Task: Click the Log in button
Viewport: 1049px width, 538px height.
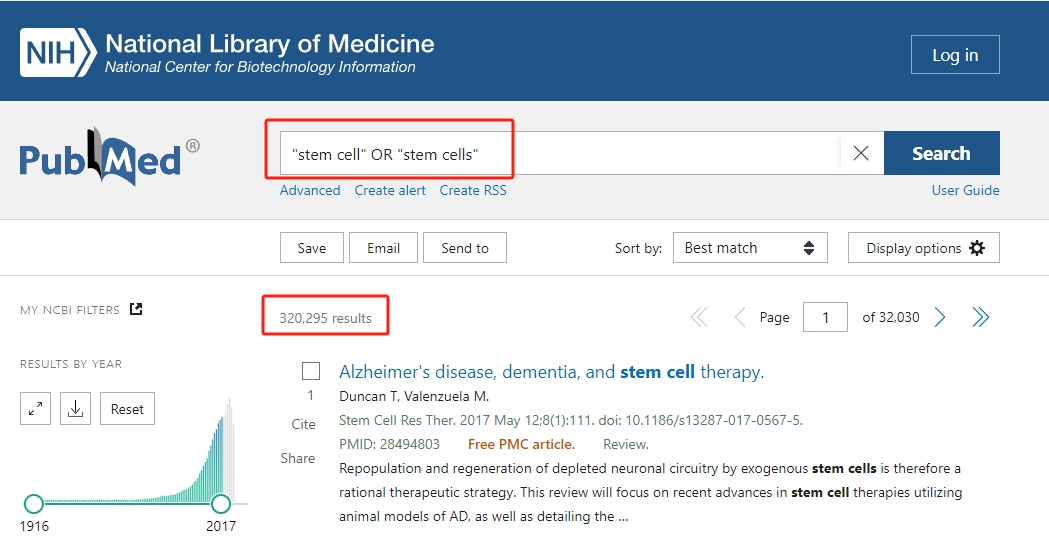Action: point(954,55)
